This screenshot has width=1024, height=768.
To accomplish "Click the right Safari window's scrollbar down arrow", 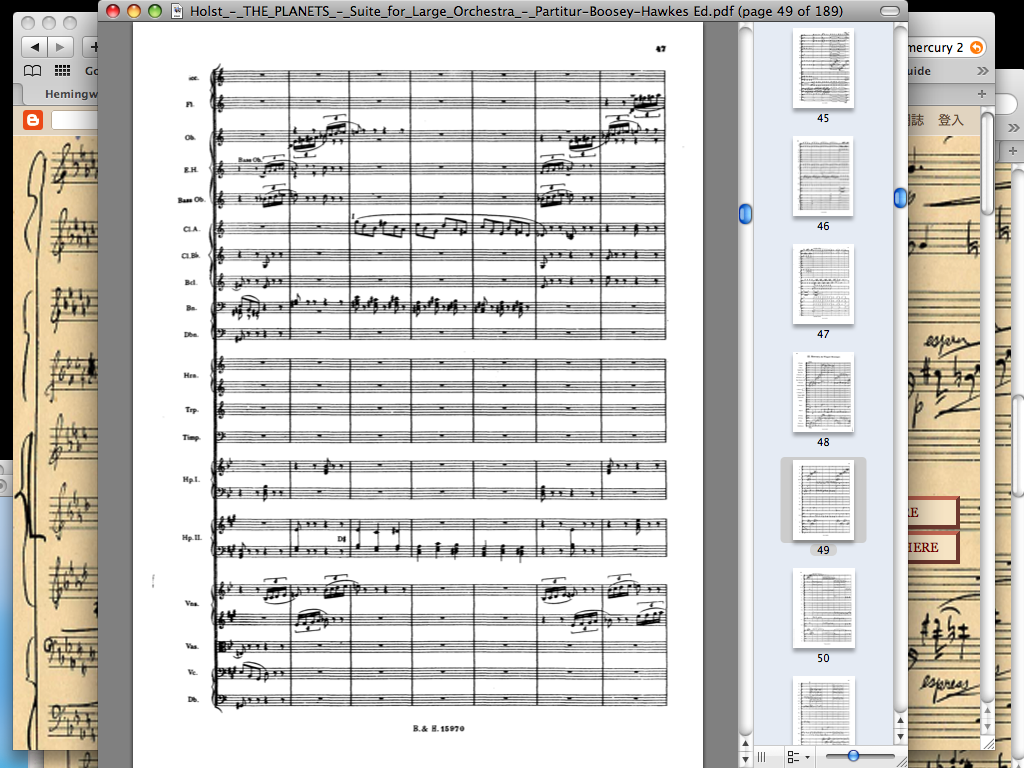I will [x=987, y=726].
